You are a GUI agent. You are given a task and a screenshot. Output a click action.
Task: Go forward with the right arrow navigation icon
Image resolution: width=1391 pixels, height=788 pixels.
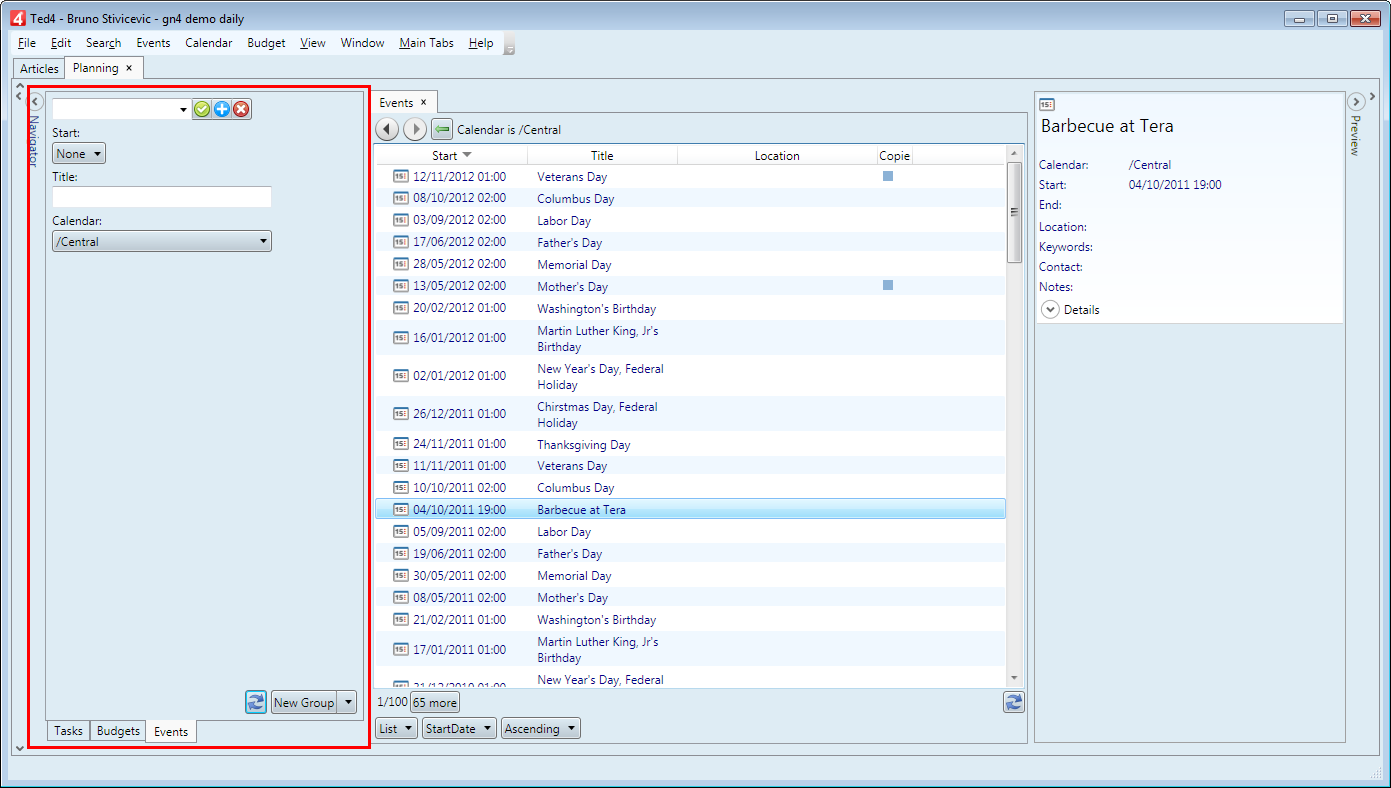414,129
